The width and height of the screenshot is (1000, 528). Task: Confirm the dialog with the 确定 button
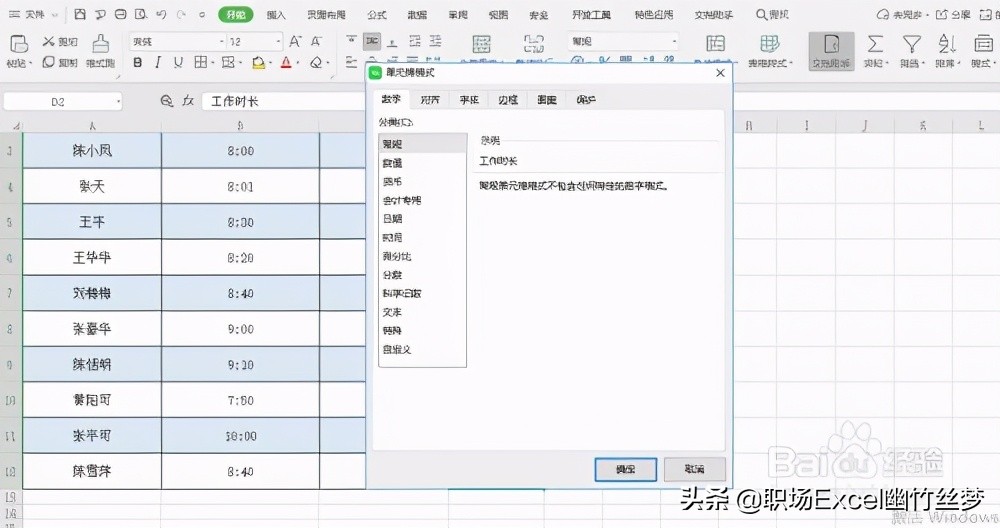pos(626,469)
